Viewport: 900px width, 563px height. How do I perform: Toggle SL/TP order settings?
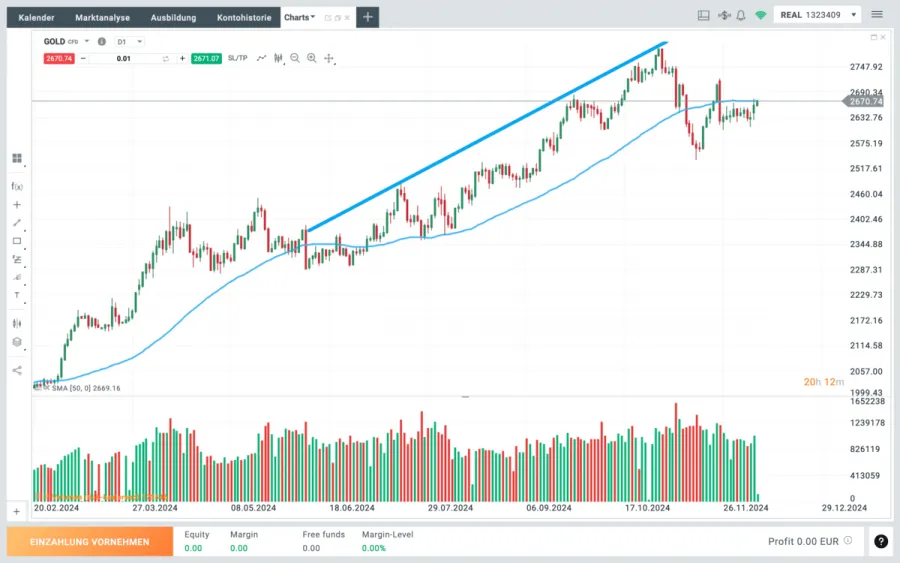coord(237,58)
